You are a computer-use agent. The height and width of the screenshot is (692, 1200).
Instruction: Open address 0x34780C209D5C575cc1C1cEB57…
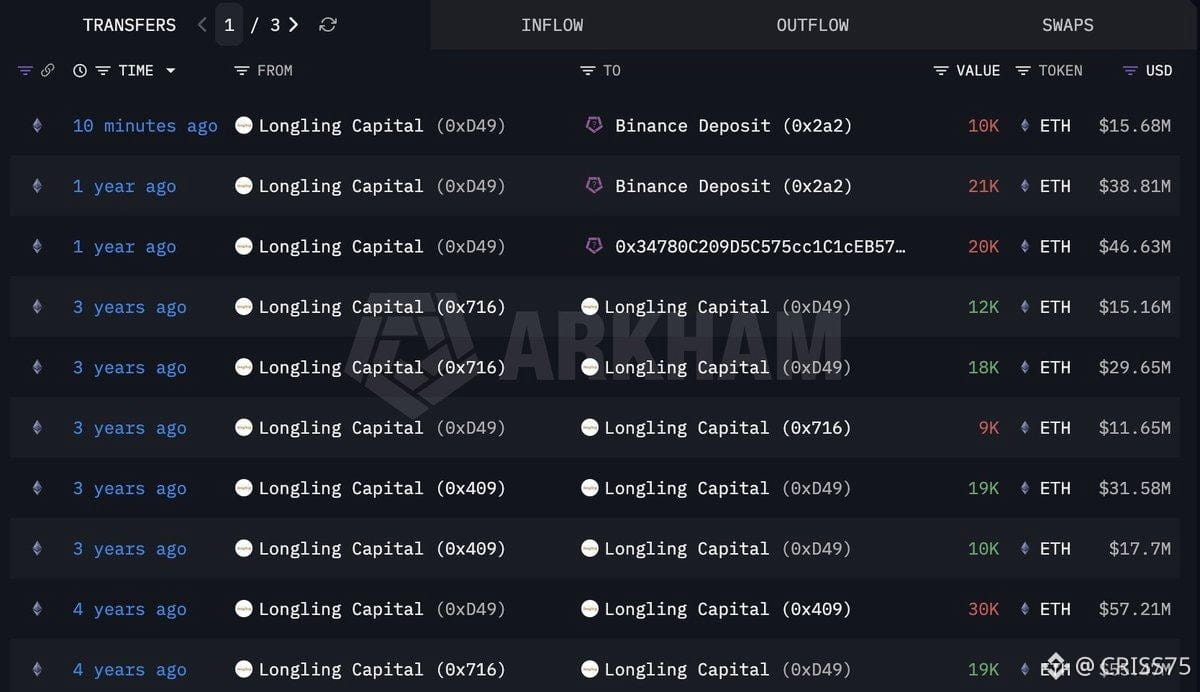760,246
